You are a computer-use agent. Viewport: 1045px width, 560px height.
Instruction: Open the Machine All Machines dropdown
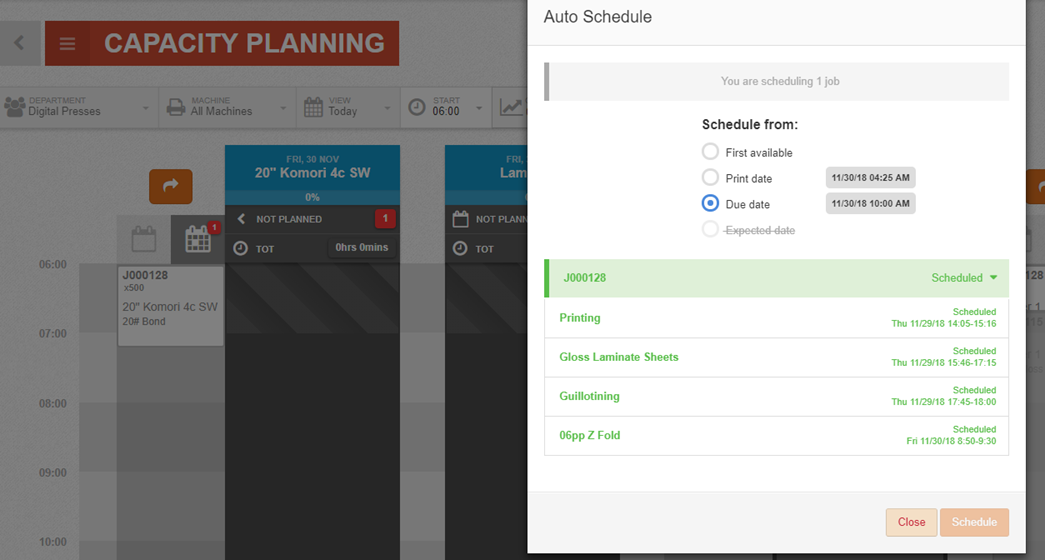click(x=227, y=107)
